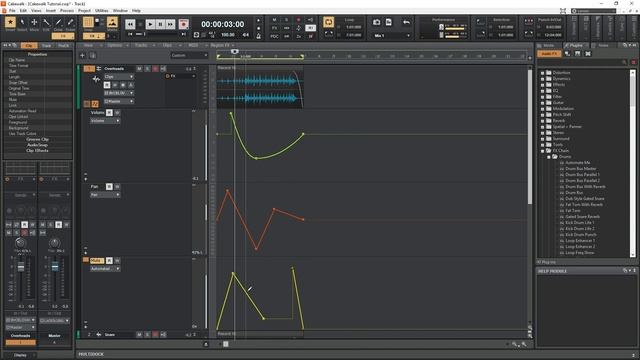Open the Utilities menu
The image size is (640, 360).
point(102,11)
